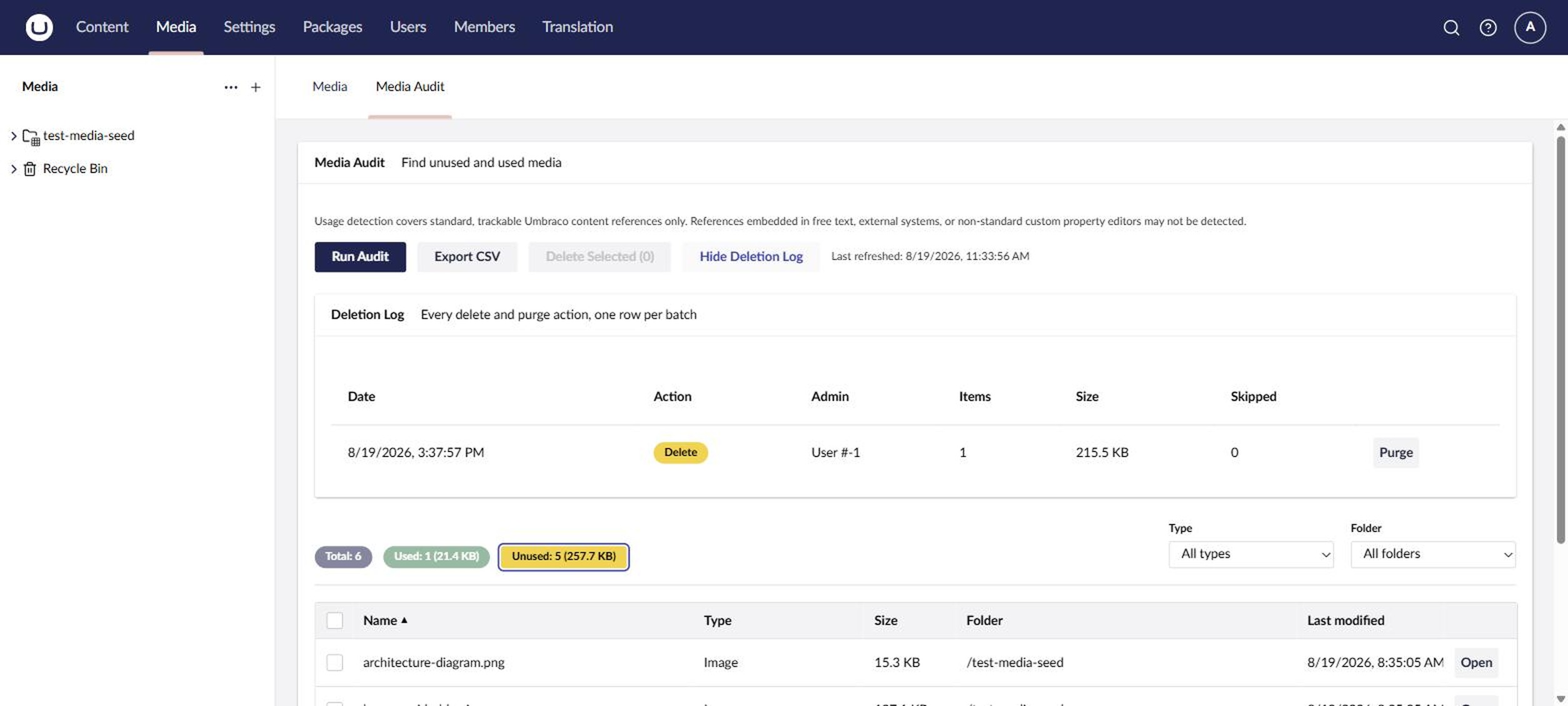This screenshot has height=706, width=1568.
Task: Click the plus icon to create media
Action: click(x=255, y=87)
